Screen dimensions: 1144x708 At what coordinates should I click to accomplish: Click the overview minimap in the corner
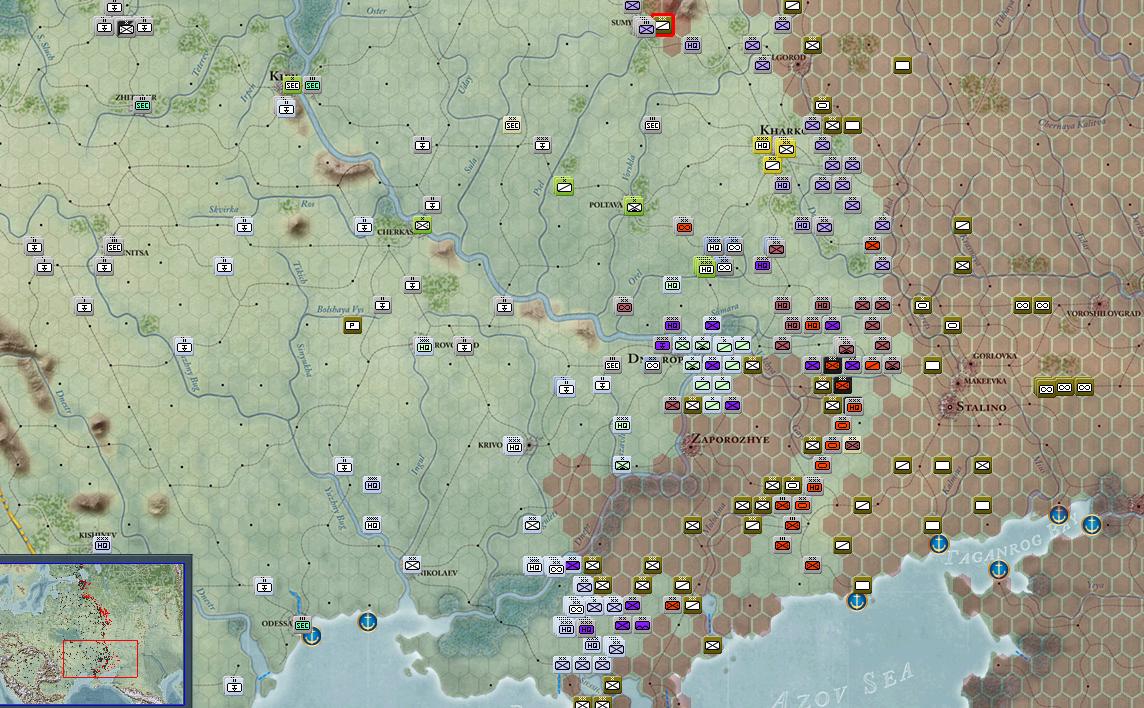pyautogui.click(x=93, y=633)
